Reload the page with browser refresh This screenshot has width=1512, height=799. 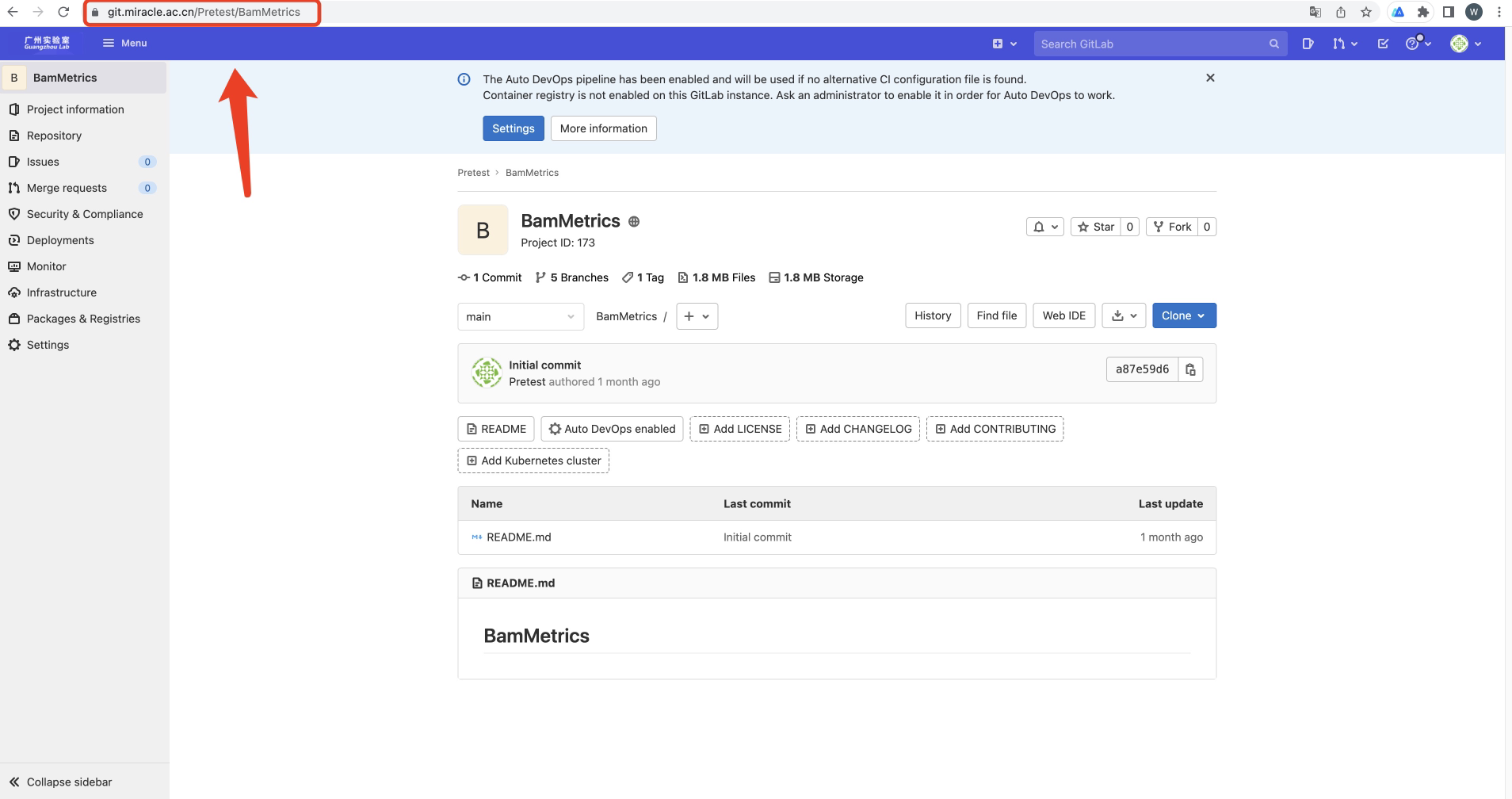[63, 12]
